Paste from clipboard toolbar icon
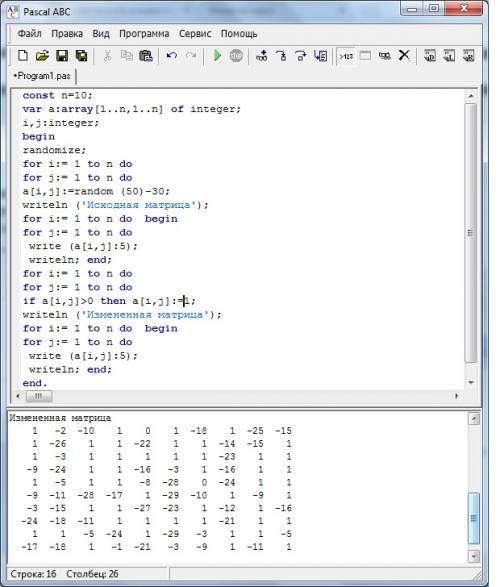Image resolution: width=500 pixels, height=587 pixels. pyautogui.click(x=146, y=56)
